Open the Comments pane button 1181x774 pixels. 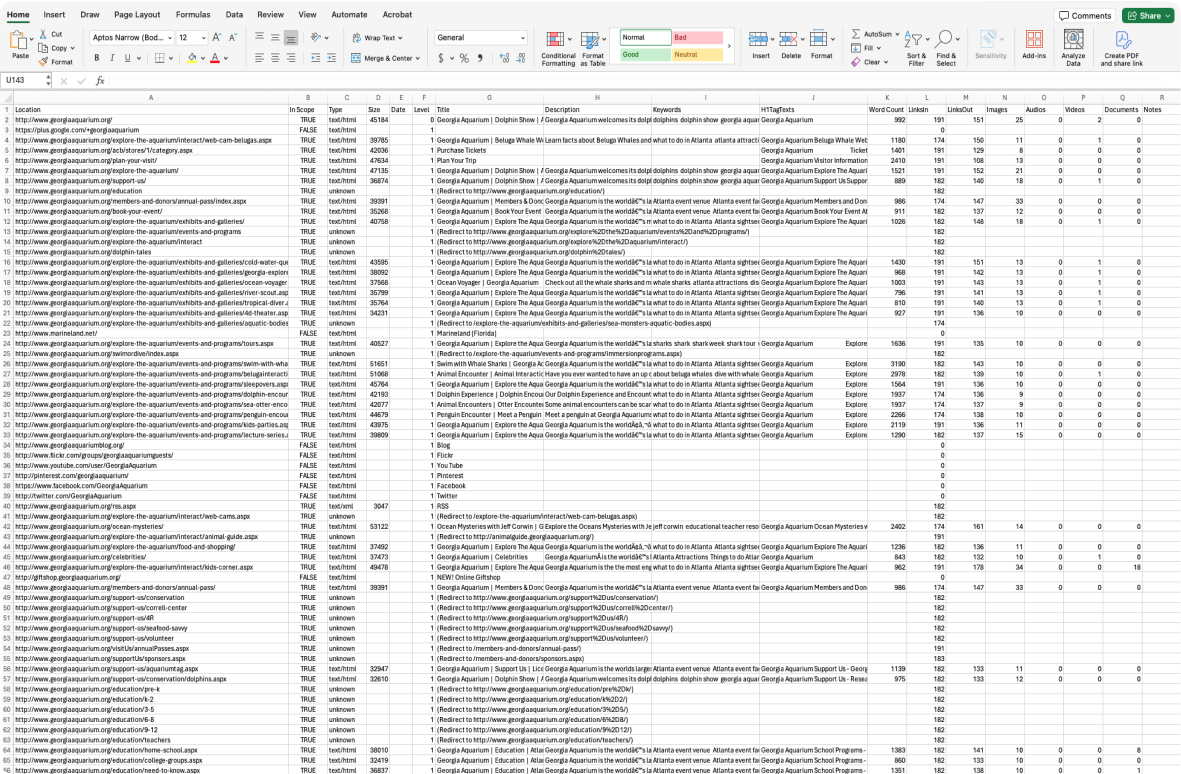1085,15
